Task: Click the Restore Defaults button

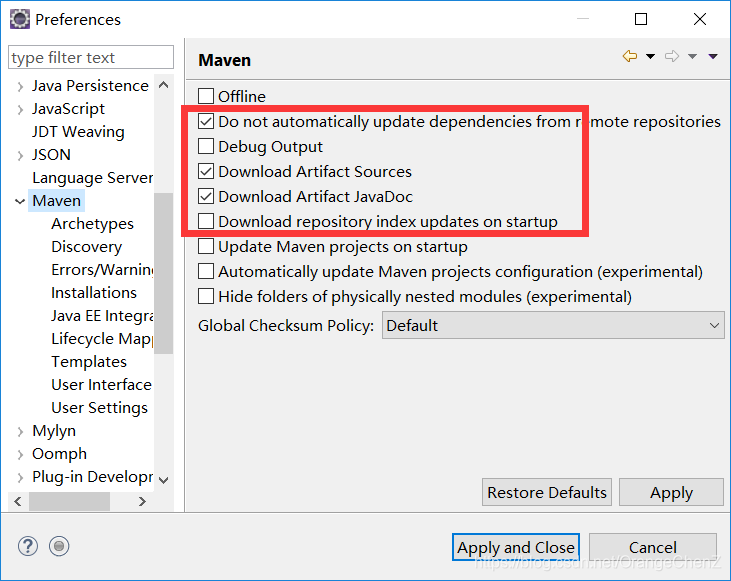Action: 547,492
